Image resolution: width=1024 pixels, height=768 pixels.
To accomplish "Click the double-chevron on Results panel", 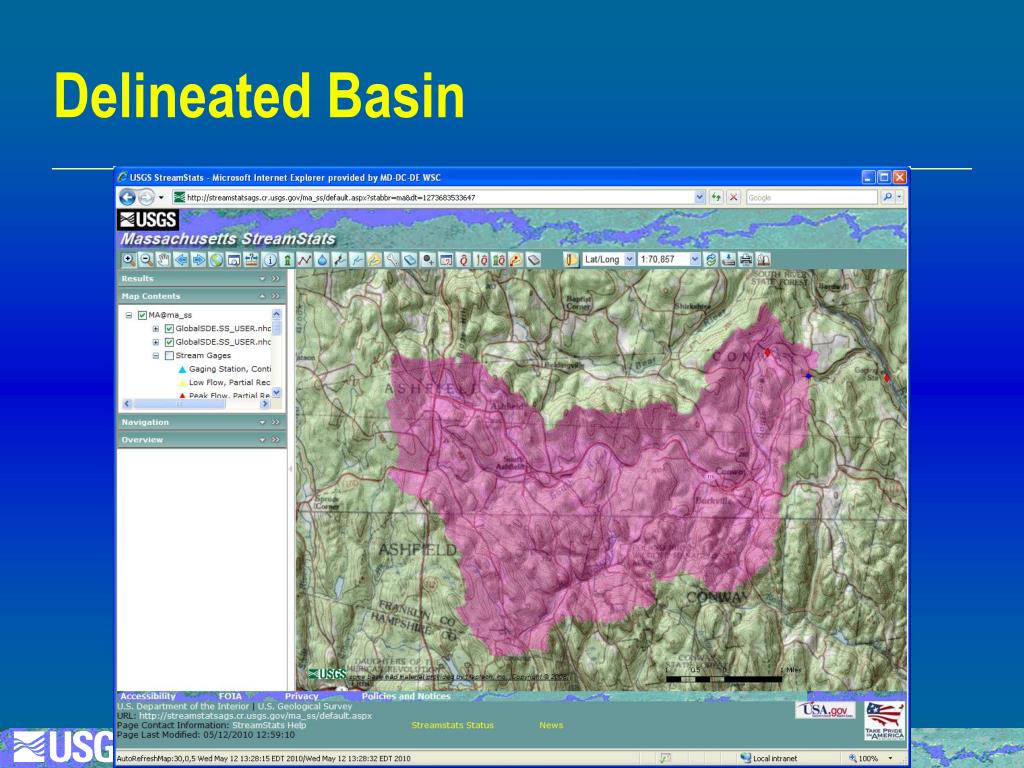I will coord(276,279).
